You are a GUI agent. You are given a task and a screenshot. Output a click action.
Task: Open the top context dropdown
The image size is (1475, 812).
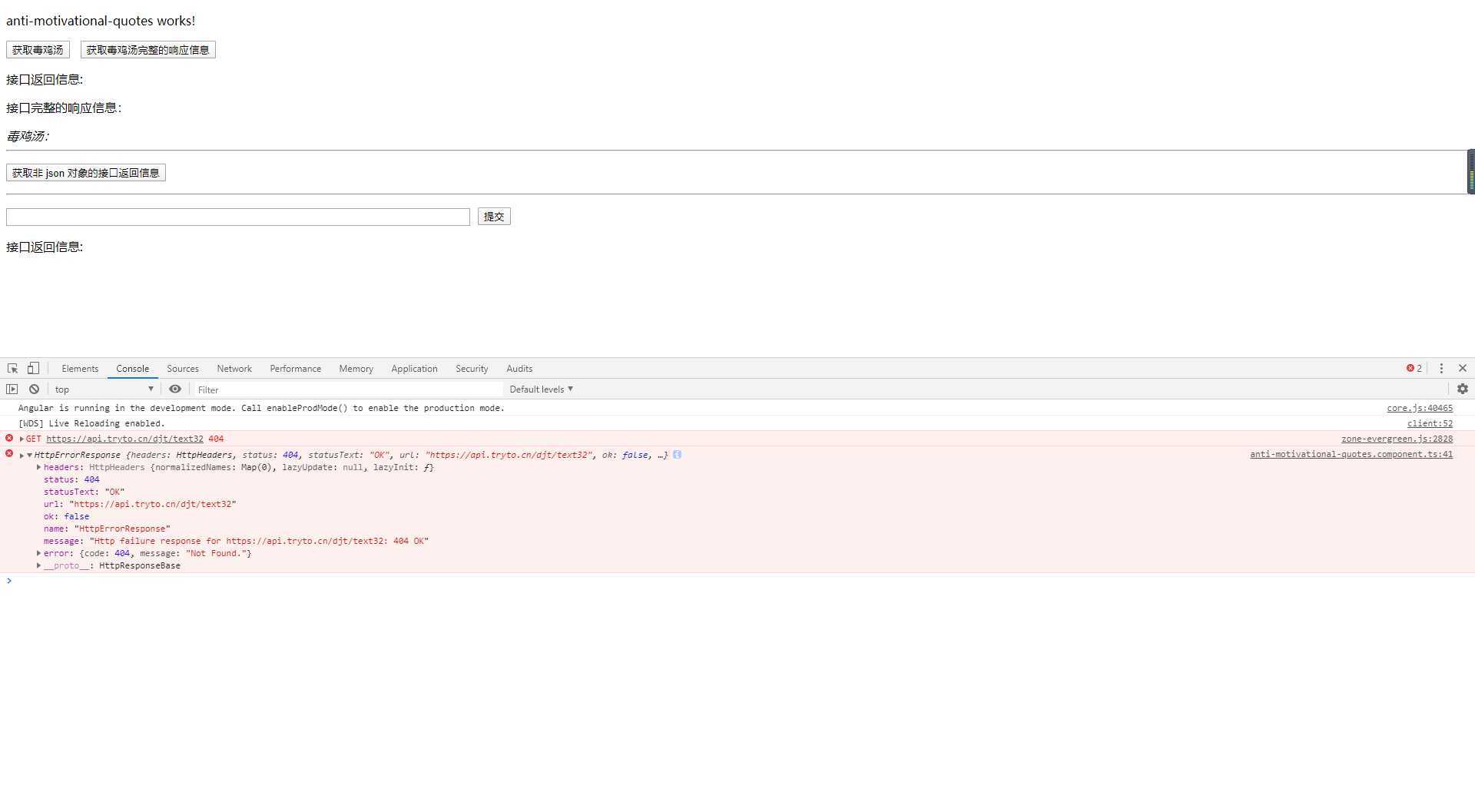(x=104, y=389)
